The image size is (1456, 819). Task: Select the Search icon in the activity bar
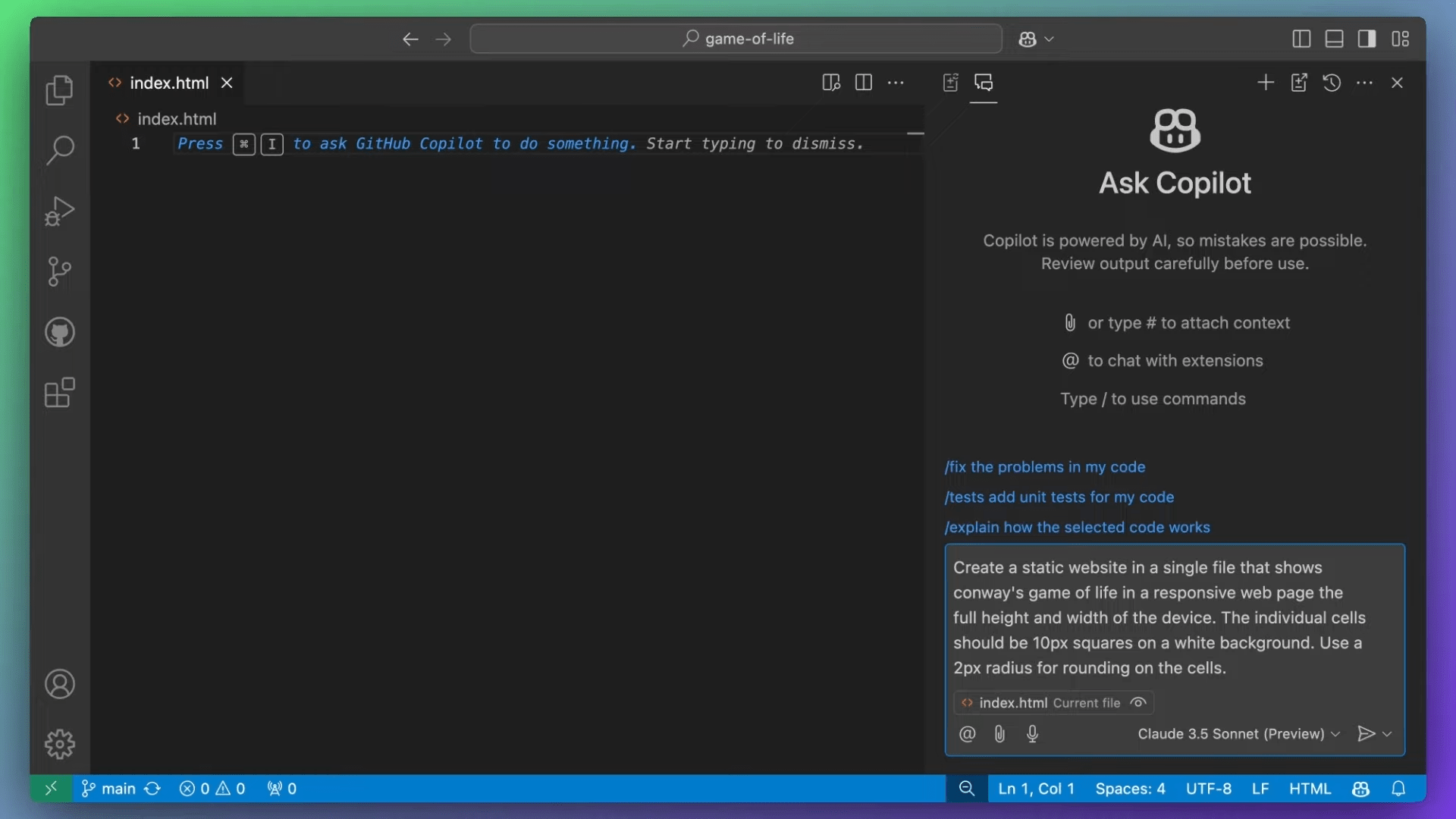coord(60,151)
